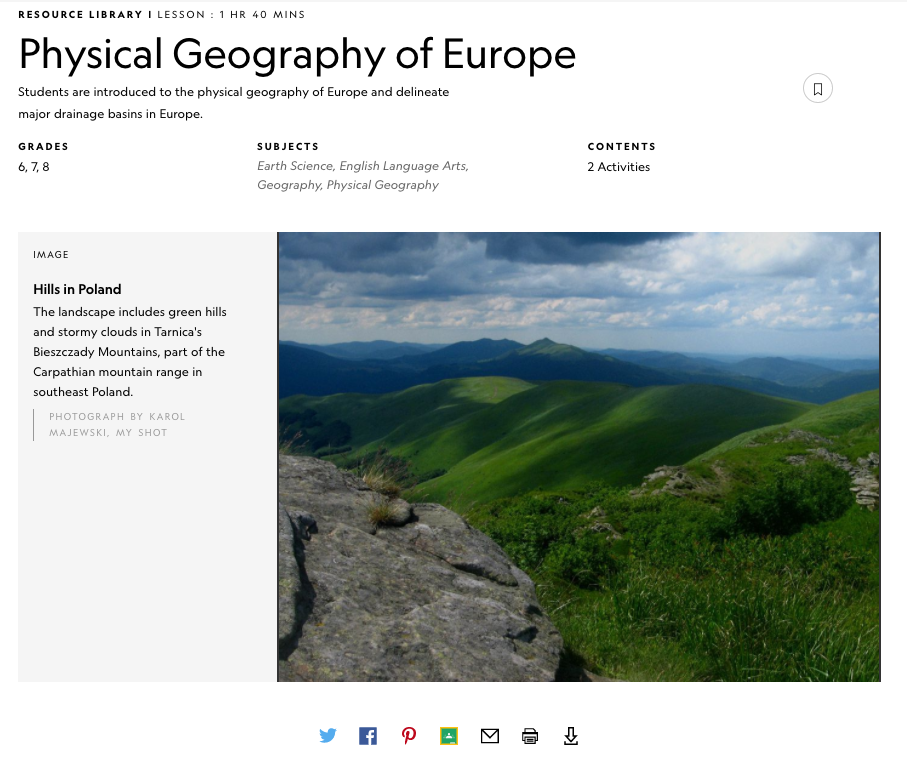Share the lesson on Twitter
Image resolution: width=907 pixels, height=762 pixels.
point(328,736)
